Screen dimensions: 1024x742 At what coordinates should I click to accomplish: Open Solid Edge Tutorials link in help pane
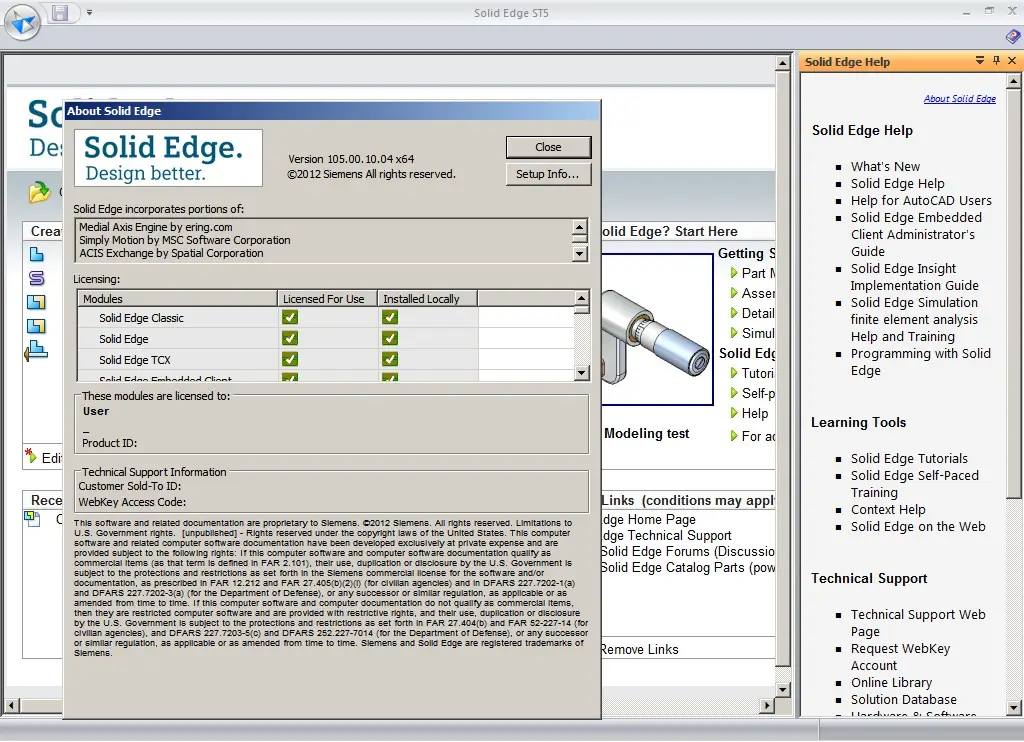909,459
